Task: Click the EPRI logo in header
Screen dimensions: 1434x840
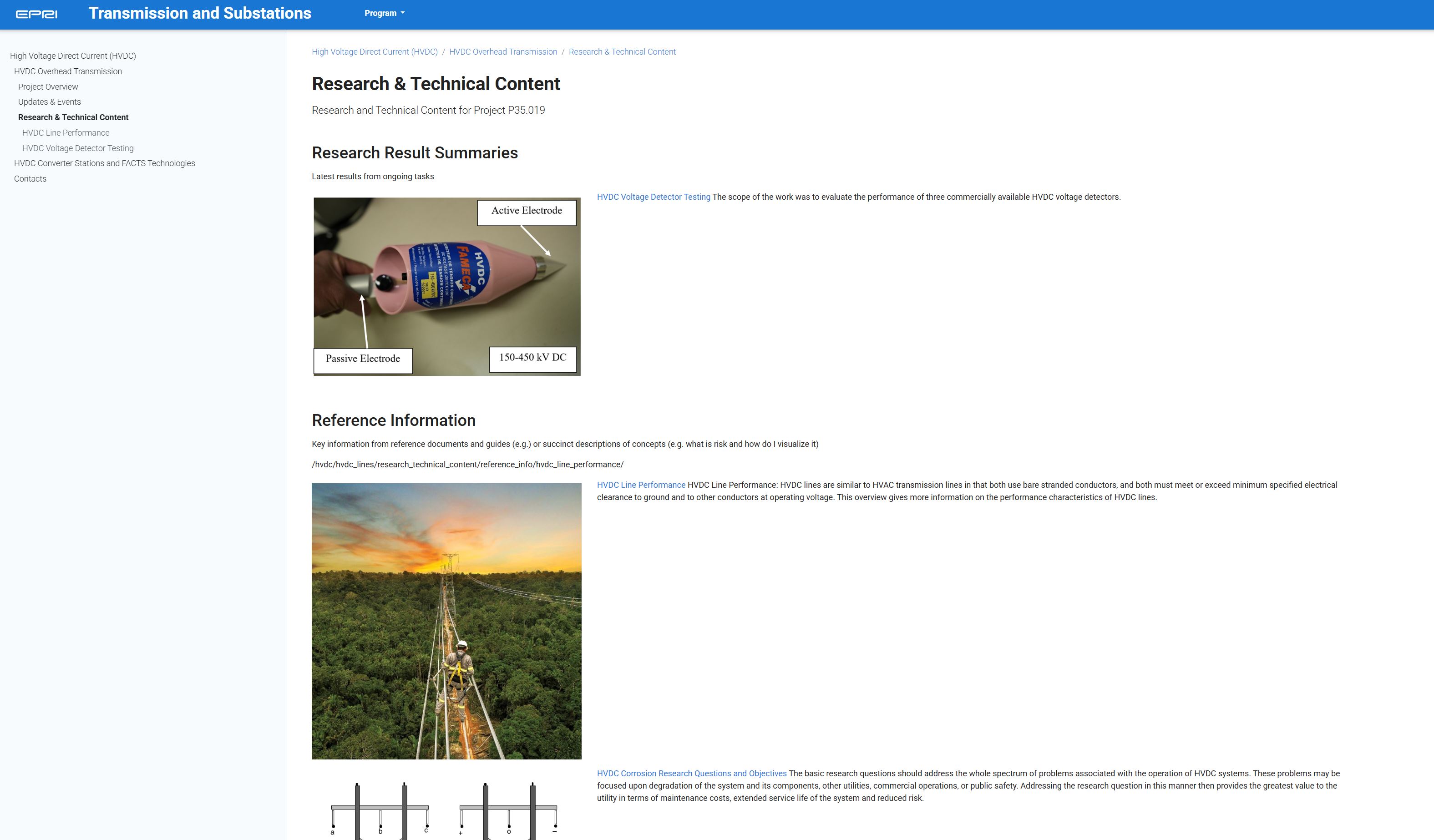Action: [36, 14]
